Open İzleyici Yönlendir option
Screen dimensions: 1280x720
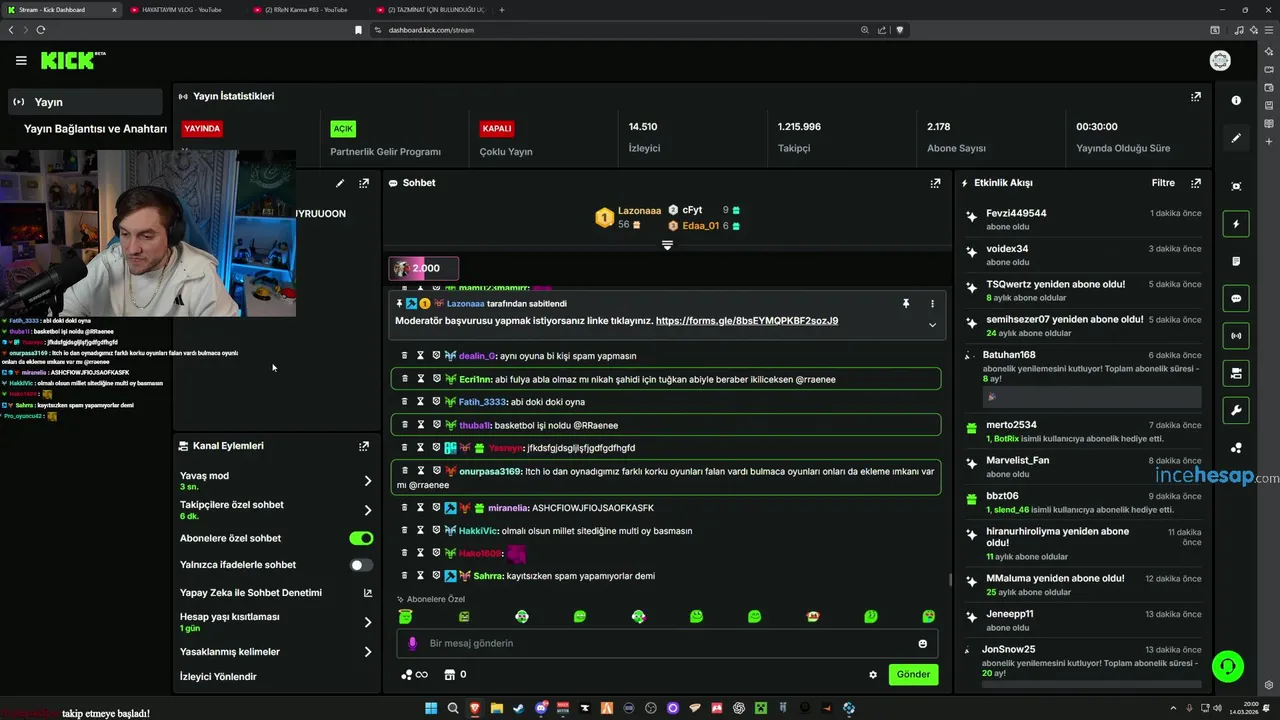pyautogui.click(x=218, y=677)
